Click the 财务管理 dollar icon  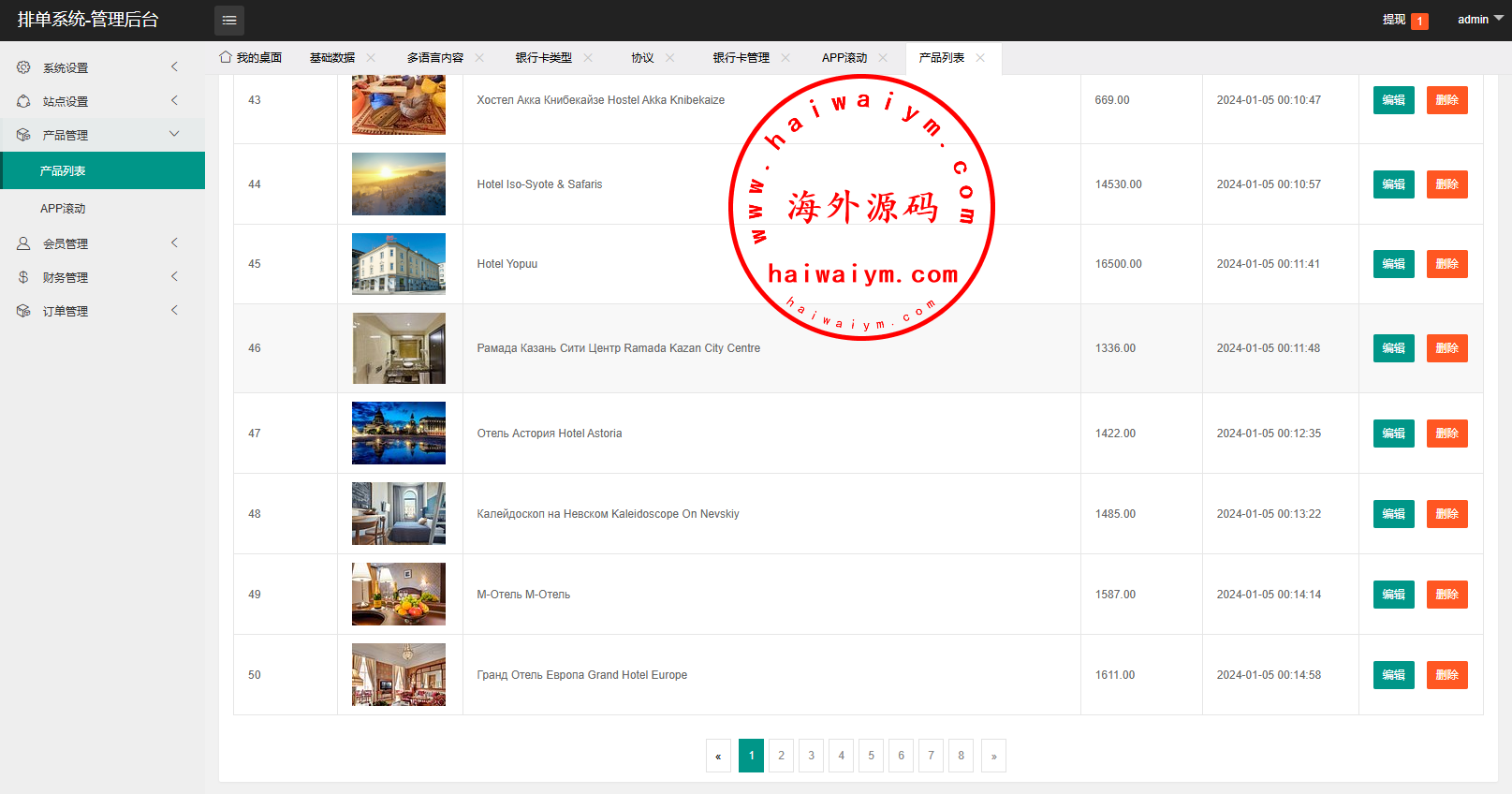click(x=23, y=277)
